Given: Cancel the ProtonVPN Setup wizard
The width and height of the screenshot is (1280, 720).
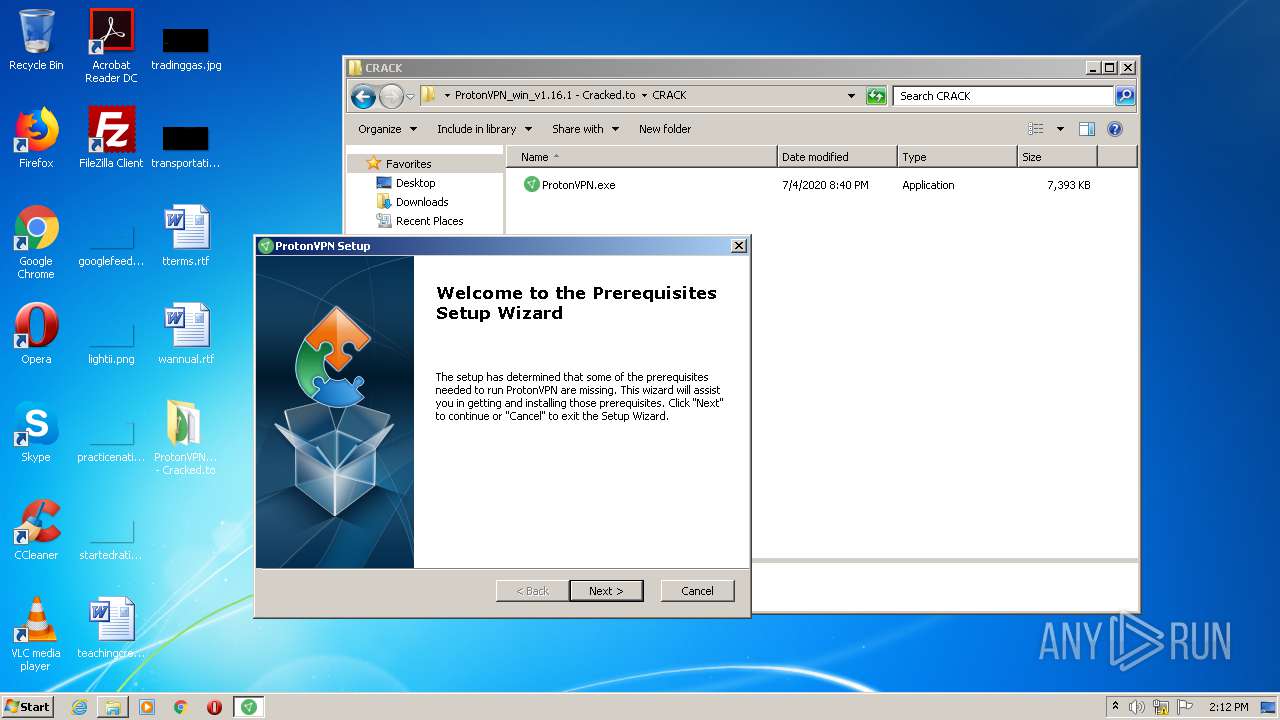Looking at the screenshot, I should click(x=697, y=591).
